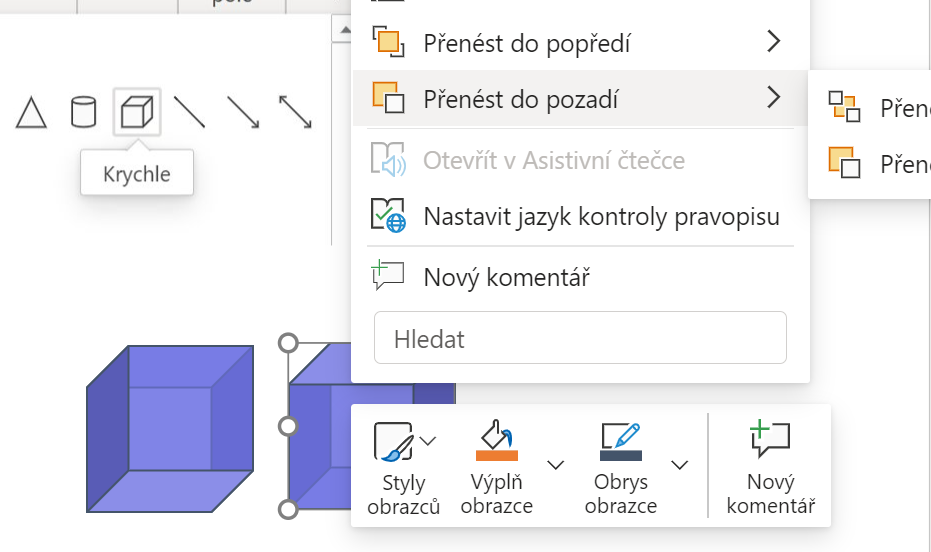This screenshot has height=552, width=931.
Task: Click the three-square send backward submenu icon
Action: (x=844, y=106)
